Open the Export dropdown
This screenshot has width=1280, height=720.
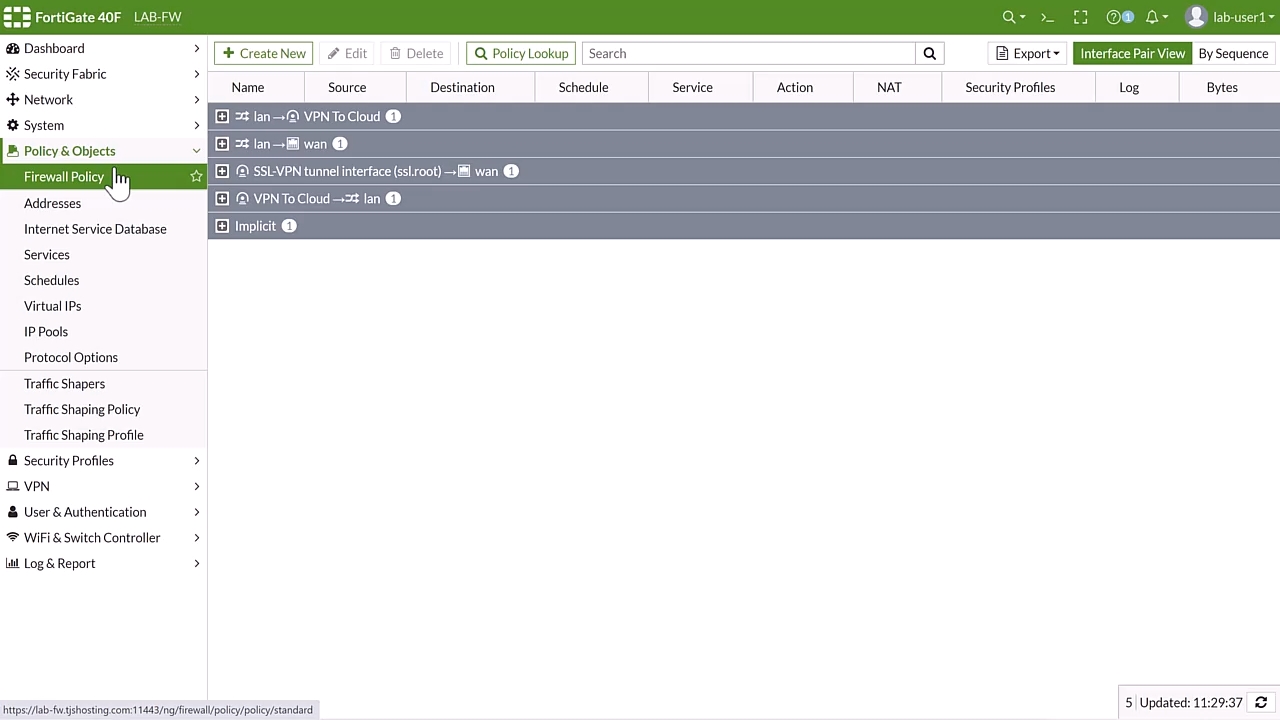coord(1027,54)
